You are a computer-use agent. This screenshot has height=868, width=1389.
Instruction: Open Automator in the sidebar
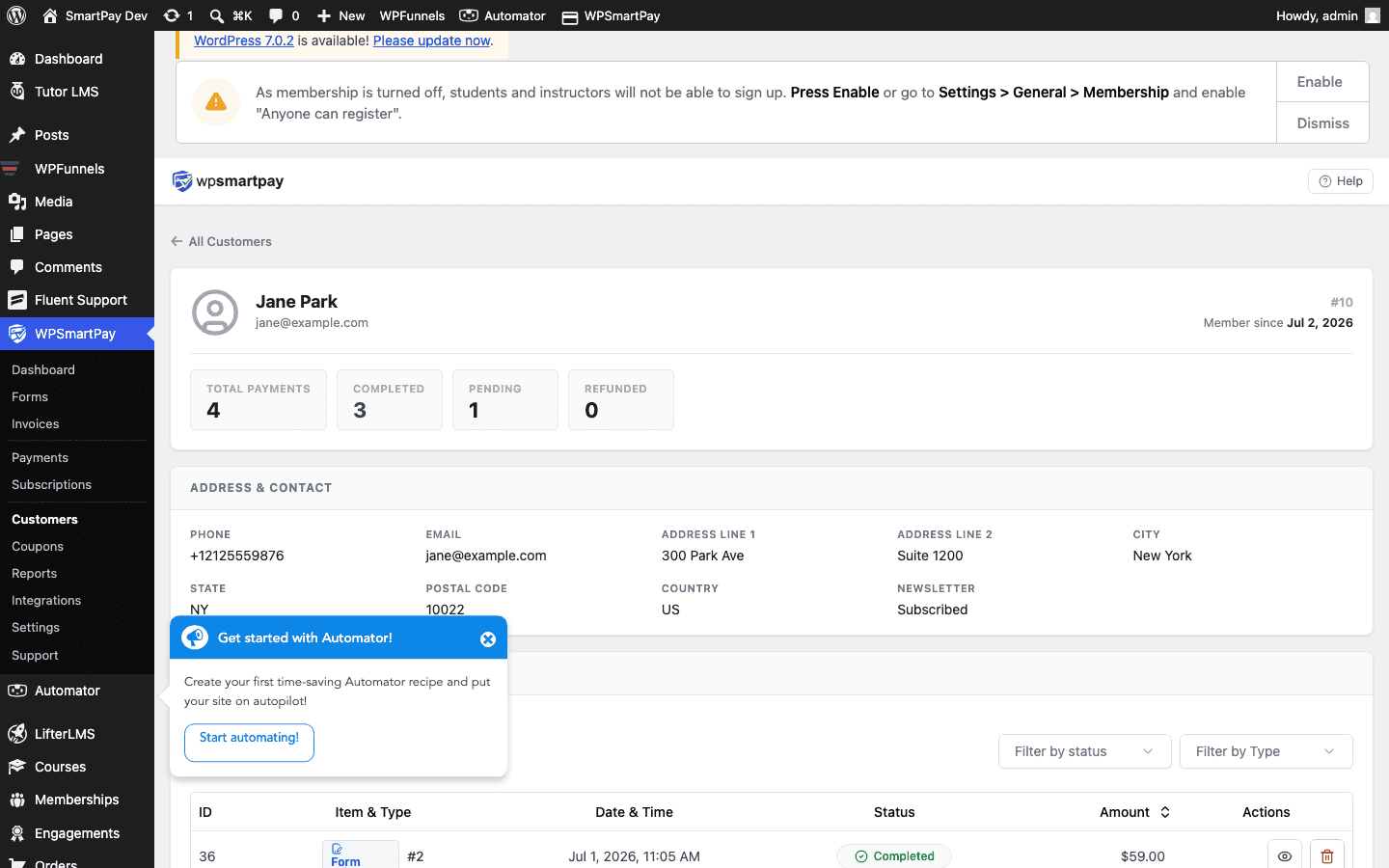[77, 691]
